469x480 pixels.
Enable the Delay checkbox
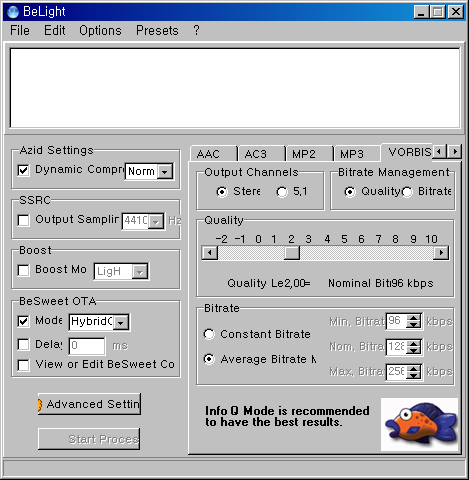point(23,345)
